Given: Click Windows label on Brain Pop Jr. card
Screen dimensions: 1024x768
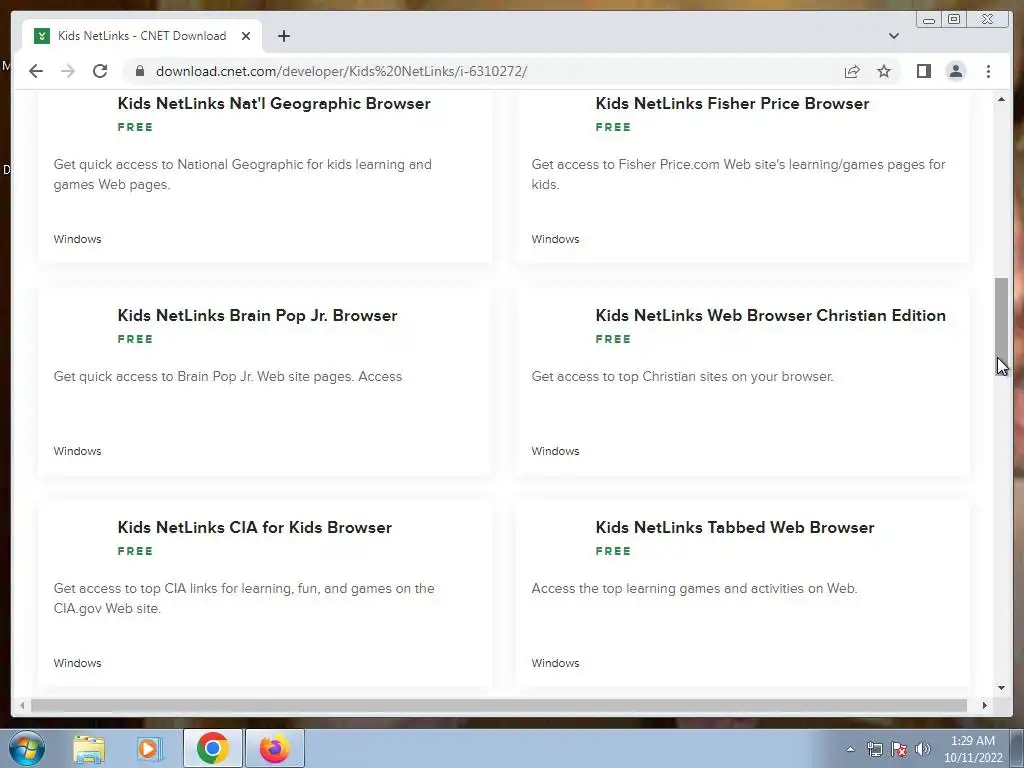Looking at the screenshot, I should tap(77, 451).
